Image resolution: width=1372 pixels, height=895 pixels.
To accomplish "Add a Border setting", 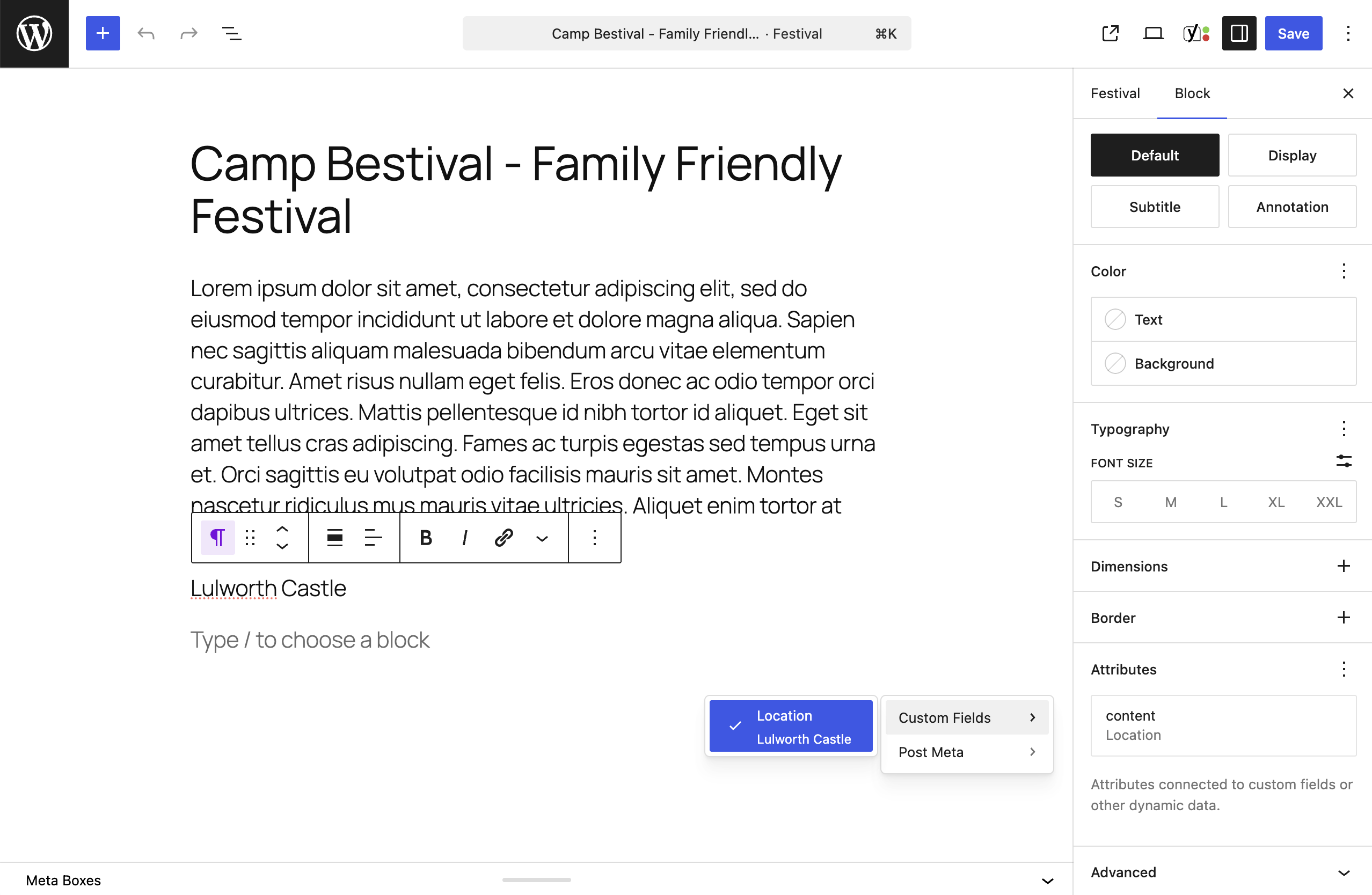I will click(1344, 617).
